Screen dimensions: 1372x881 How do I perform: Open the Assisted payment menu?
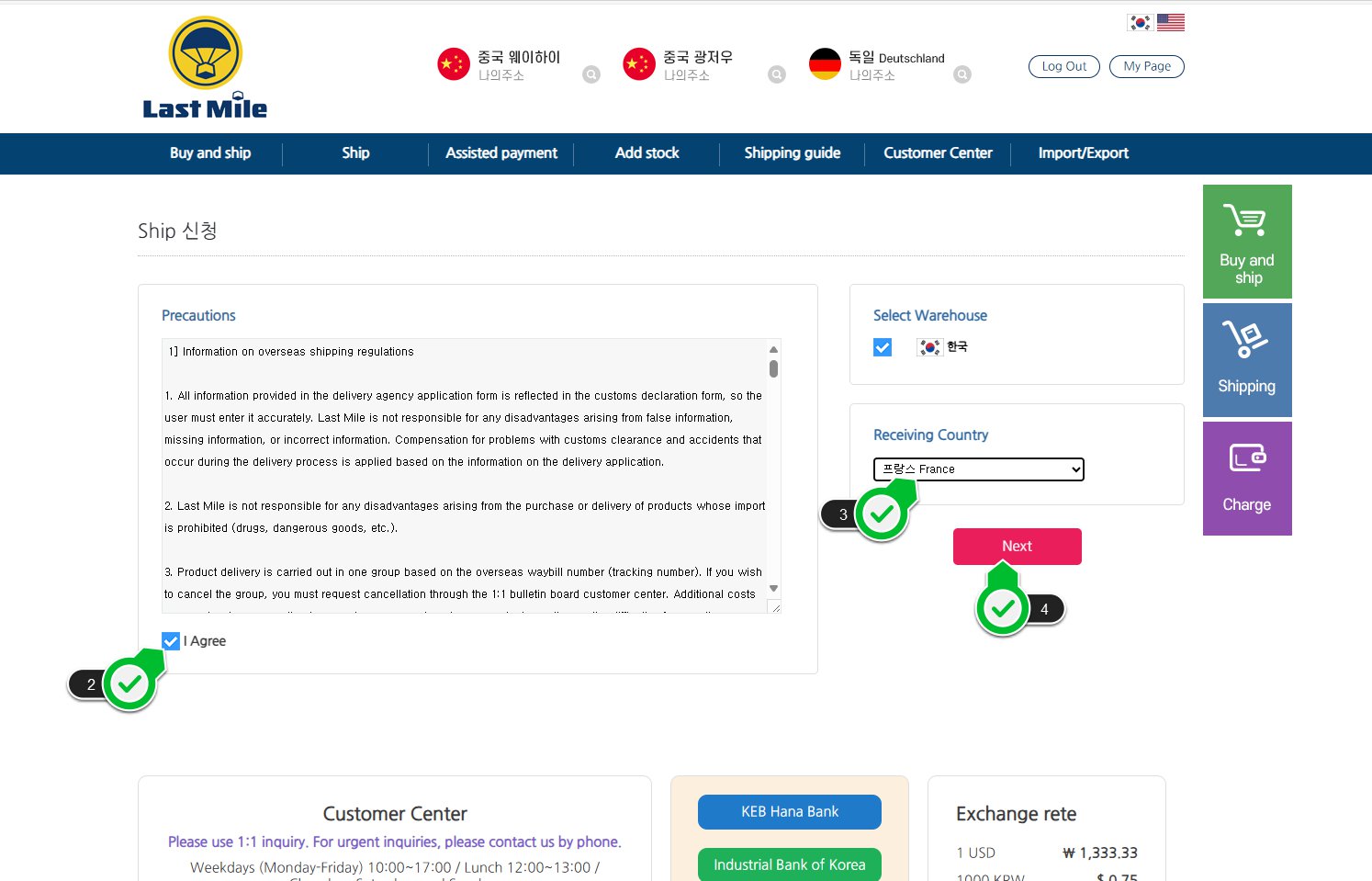(501, 153)
